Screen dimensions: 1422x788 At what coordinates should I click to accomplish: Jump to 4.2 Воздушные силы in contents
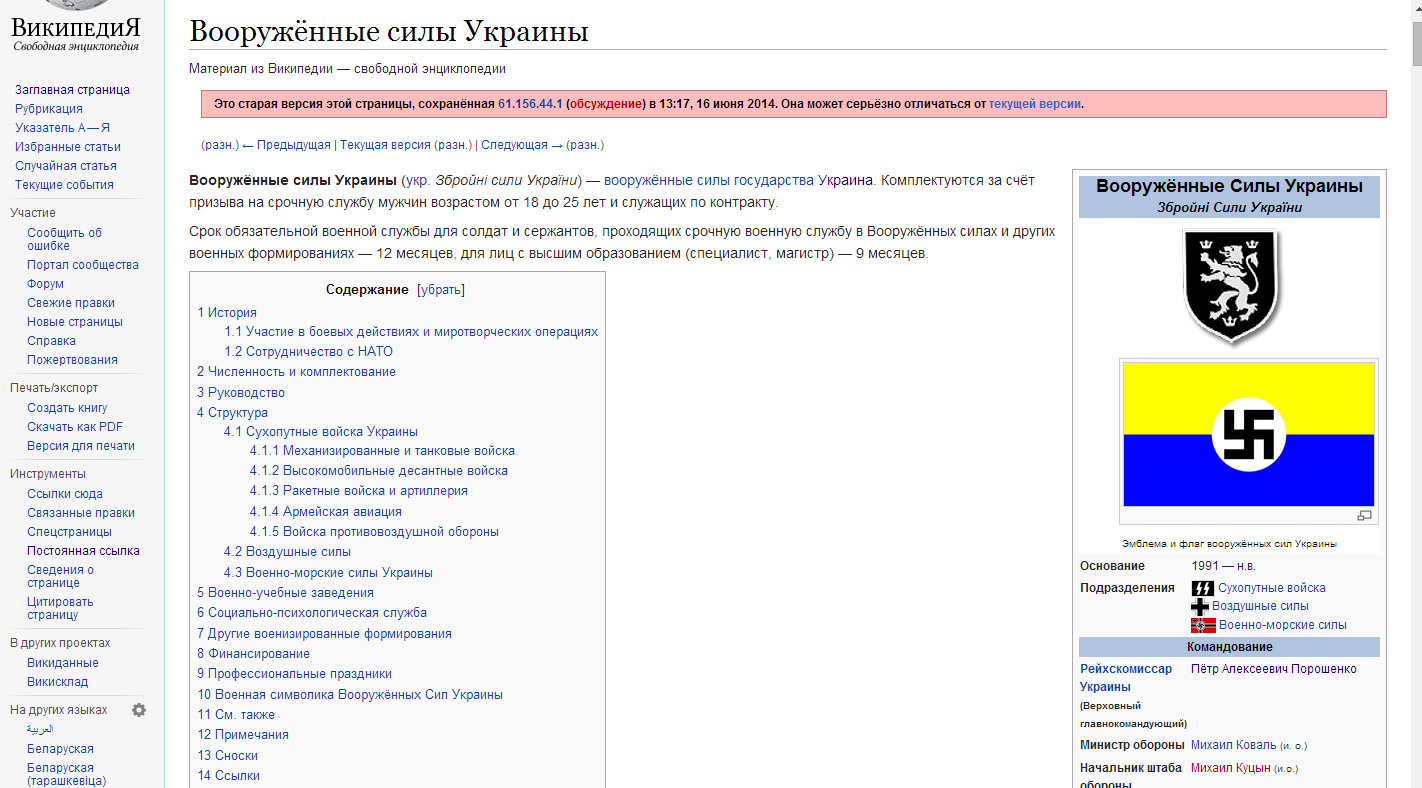coord(287,552)
